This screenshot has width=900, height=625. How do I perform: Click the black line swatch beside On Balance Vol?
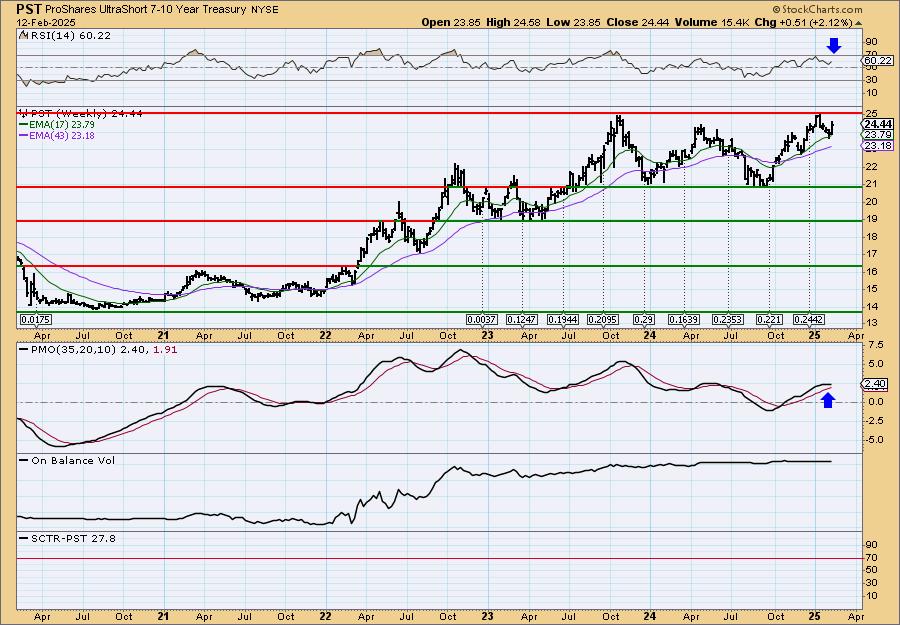tap(24, 460)
